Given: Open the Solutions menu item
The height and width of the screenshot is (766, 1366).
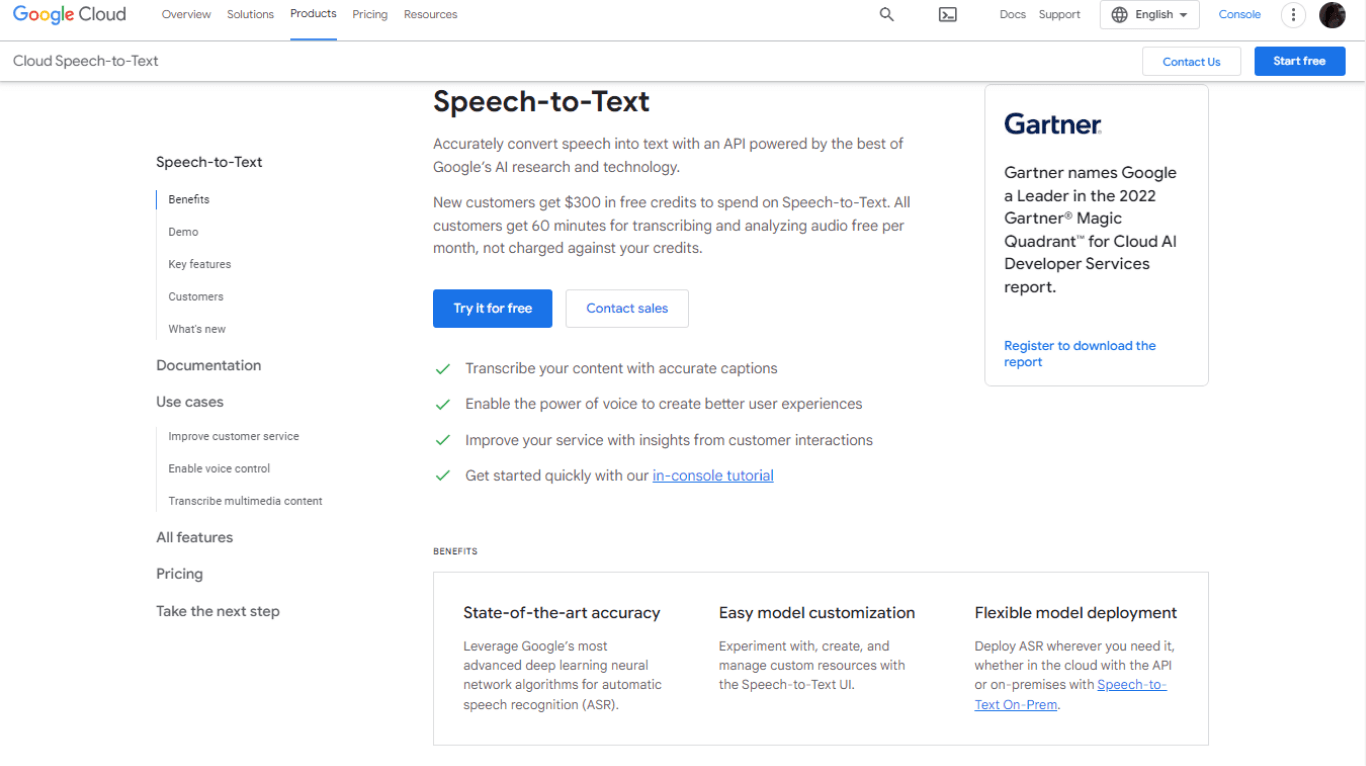Looking at the screenshot, I should pyautogui.click(x=250, y=15).
